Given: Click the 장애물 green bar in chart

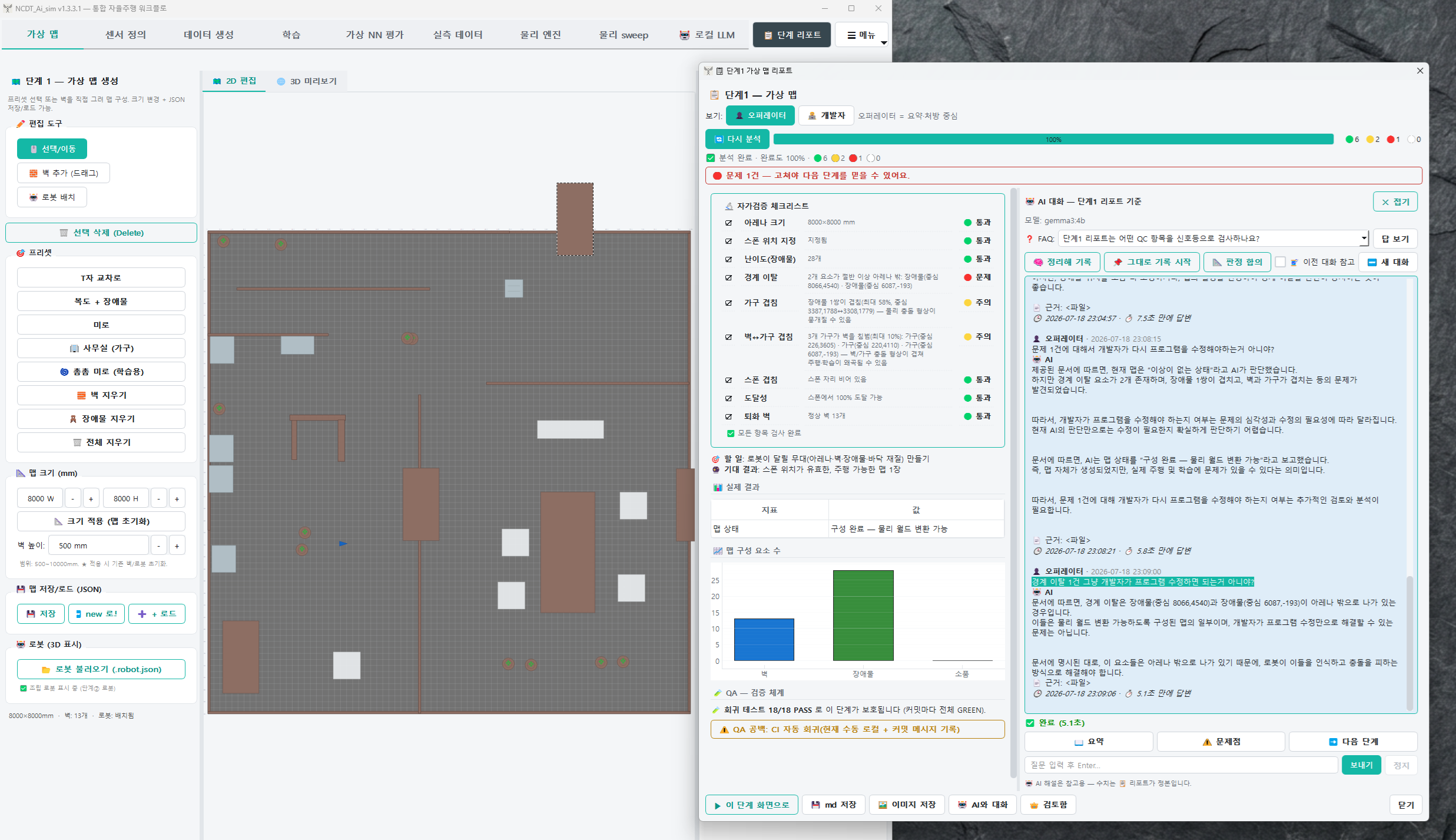Looking at the screenshot, I should (863, 616).
